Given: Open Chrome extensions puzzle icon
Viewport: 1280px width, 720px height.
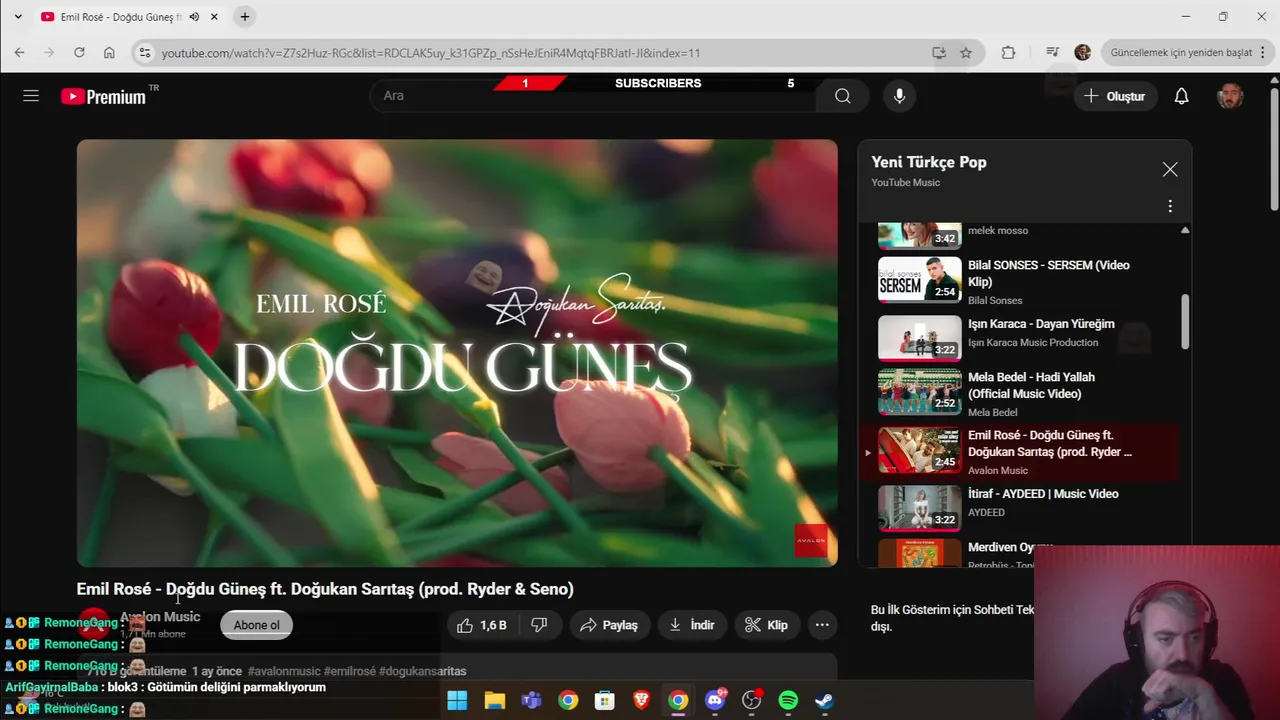Looking at the screenshot, I should (1008, 53).
